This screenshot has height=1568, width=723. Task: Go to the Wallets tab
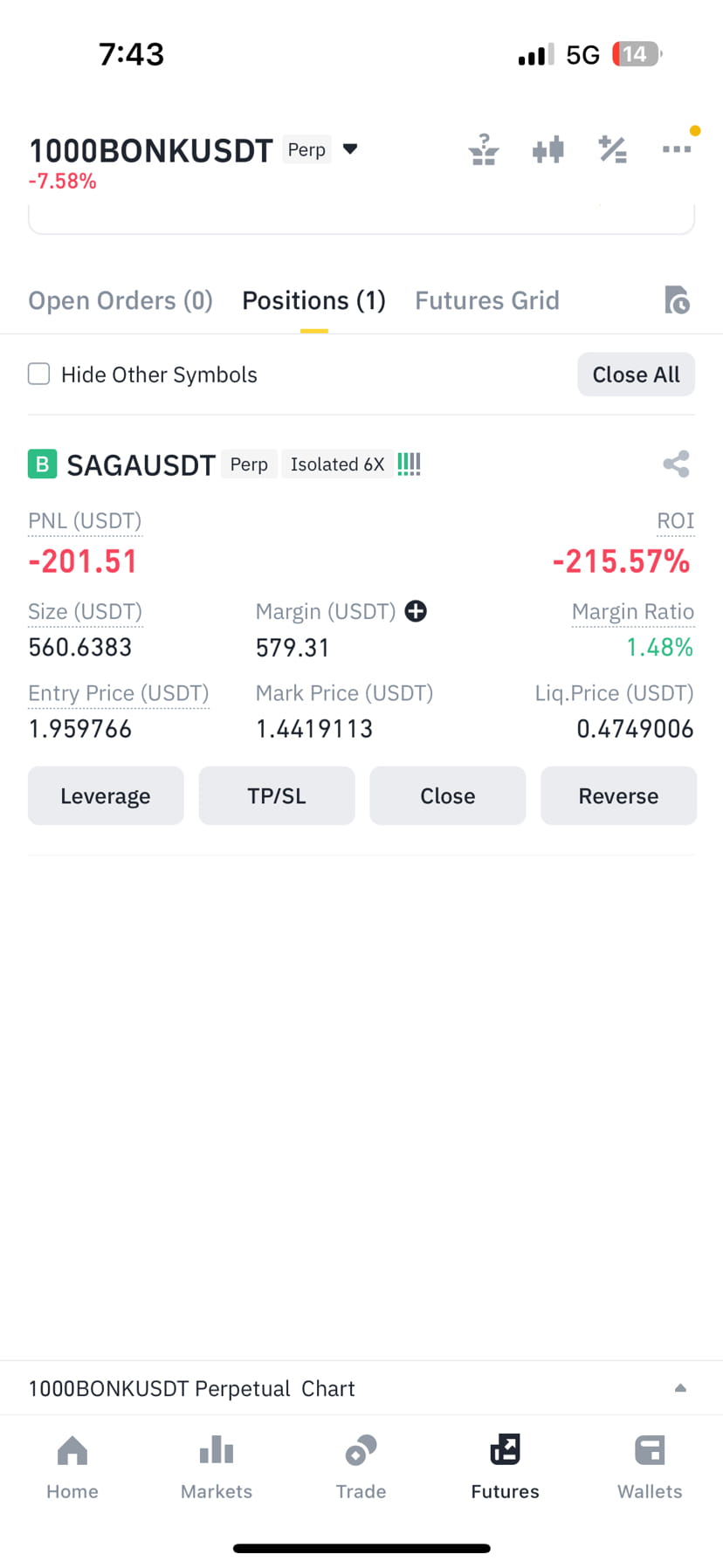[650, 1468]
